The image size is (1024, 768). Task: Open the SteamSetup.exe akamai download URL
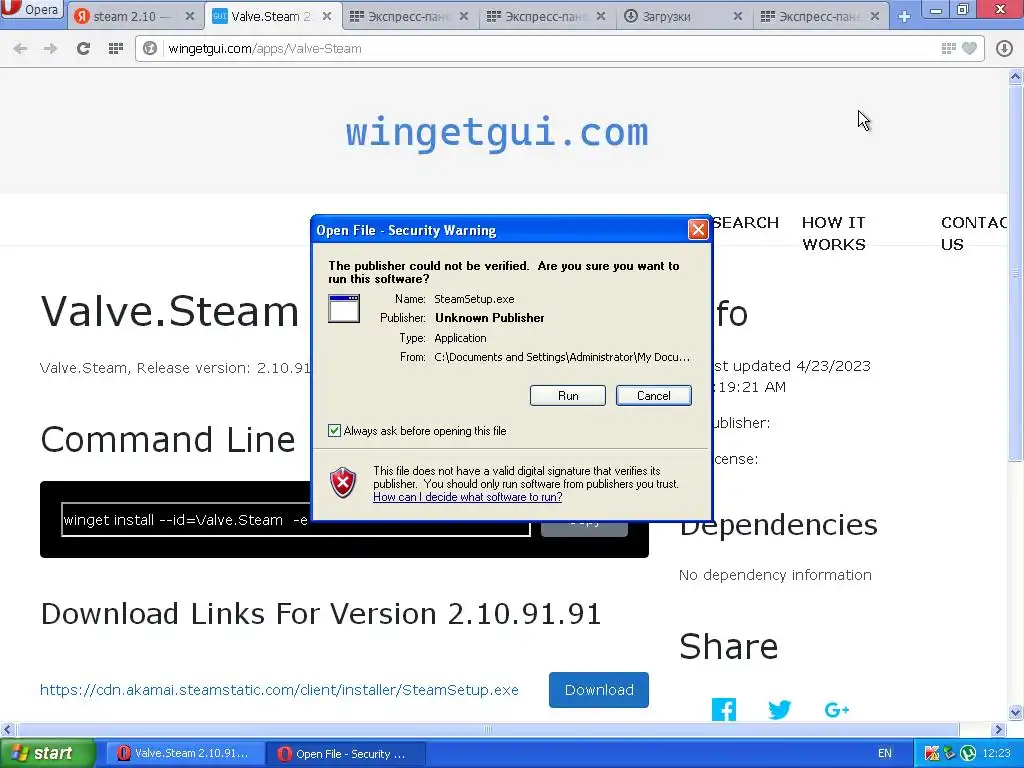[x=280, y=690]
